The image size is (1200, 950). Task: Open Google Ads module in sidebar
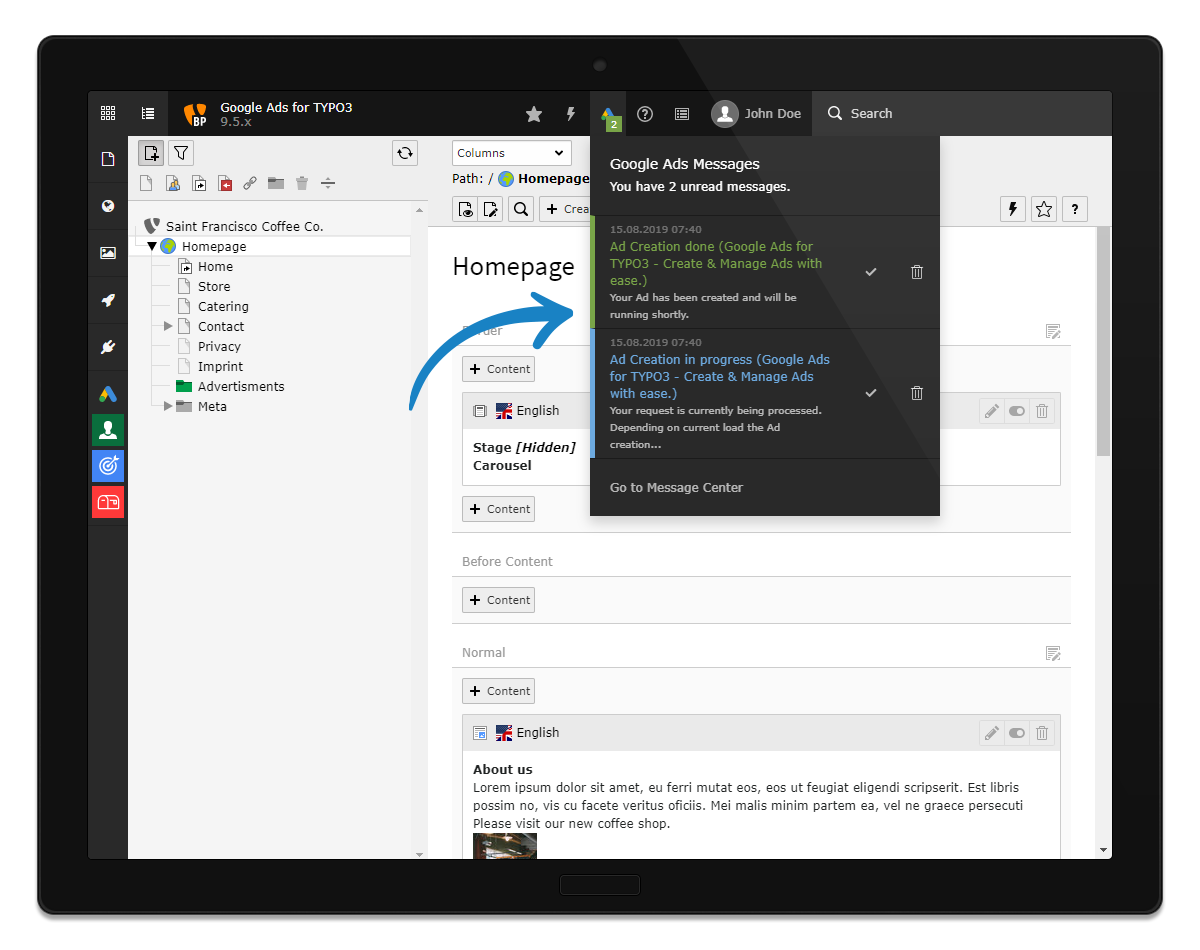(x=108, y=394)
